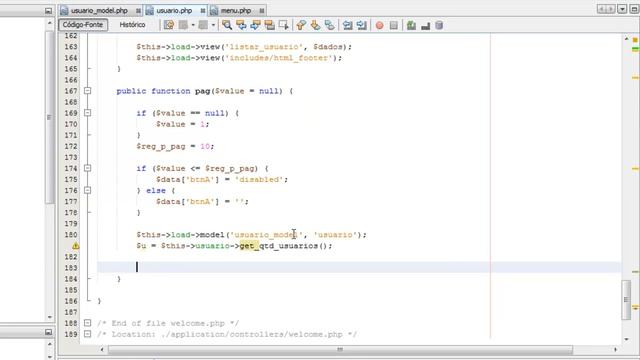Click on $reg_p_pag = 10 line
The height and width of the screenshot is (360, 640).
point(175,146)
